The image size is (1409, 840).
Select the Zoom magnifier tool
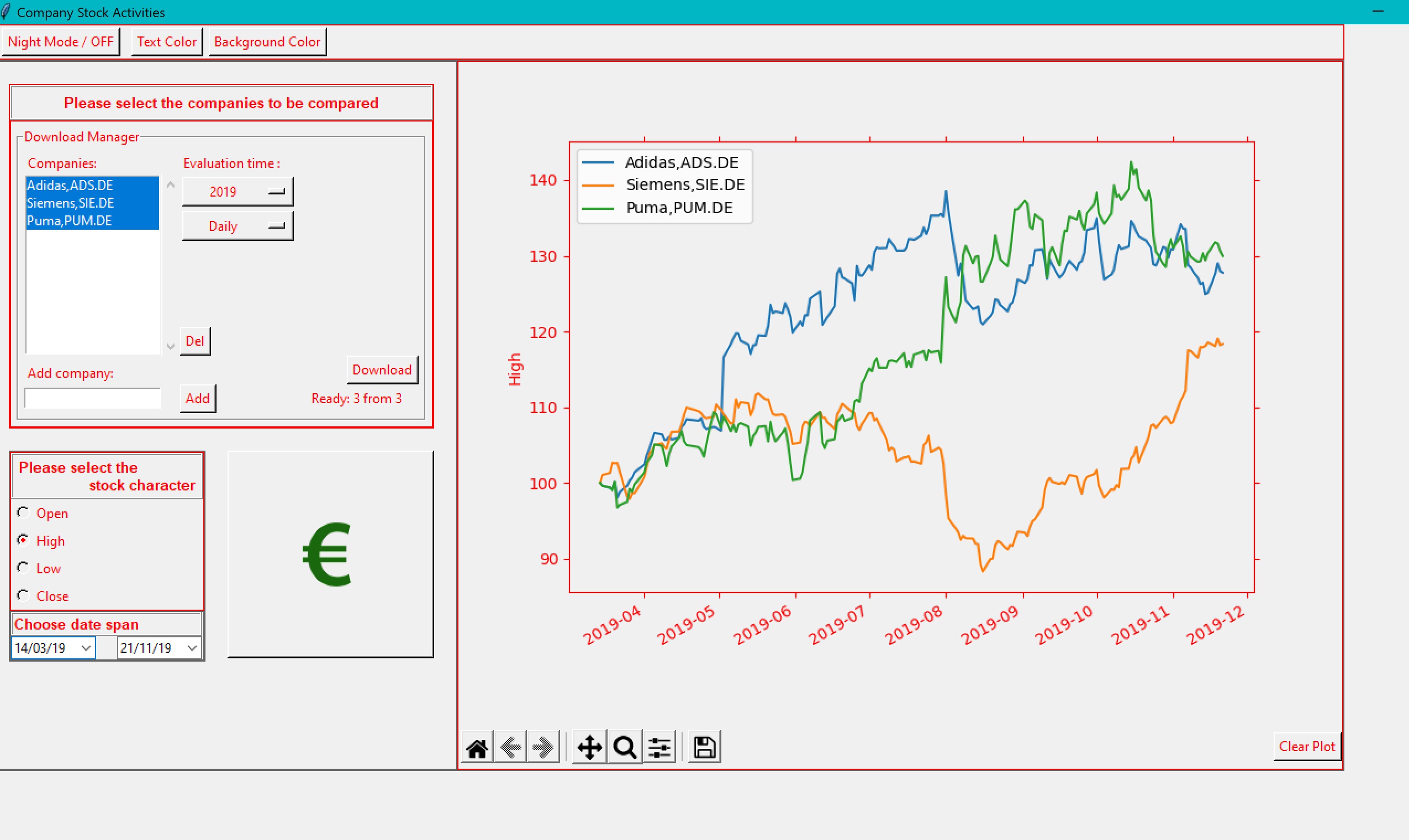point(625,748)
